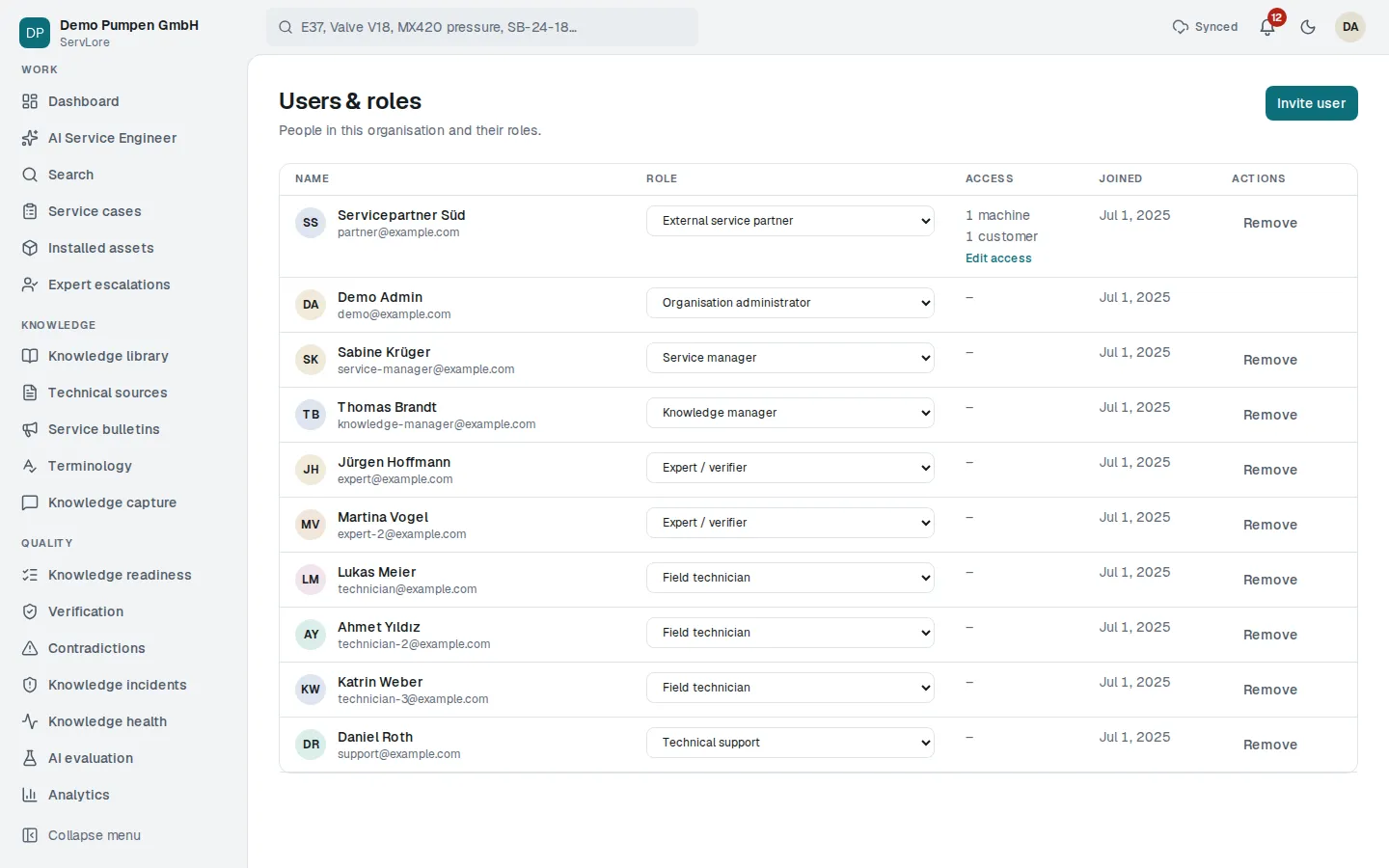Click the Installed assets cube icon
Screen dimensions: 1389x868
[30, 248]
